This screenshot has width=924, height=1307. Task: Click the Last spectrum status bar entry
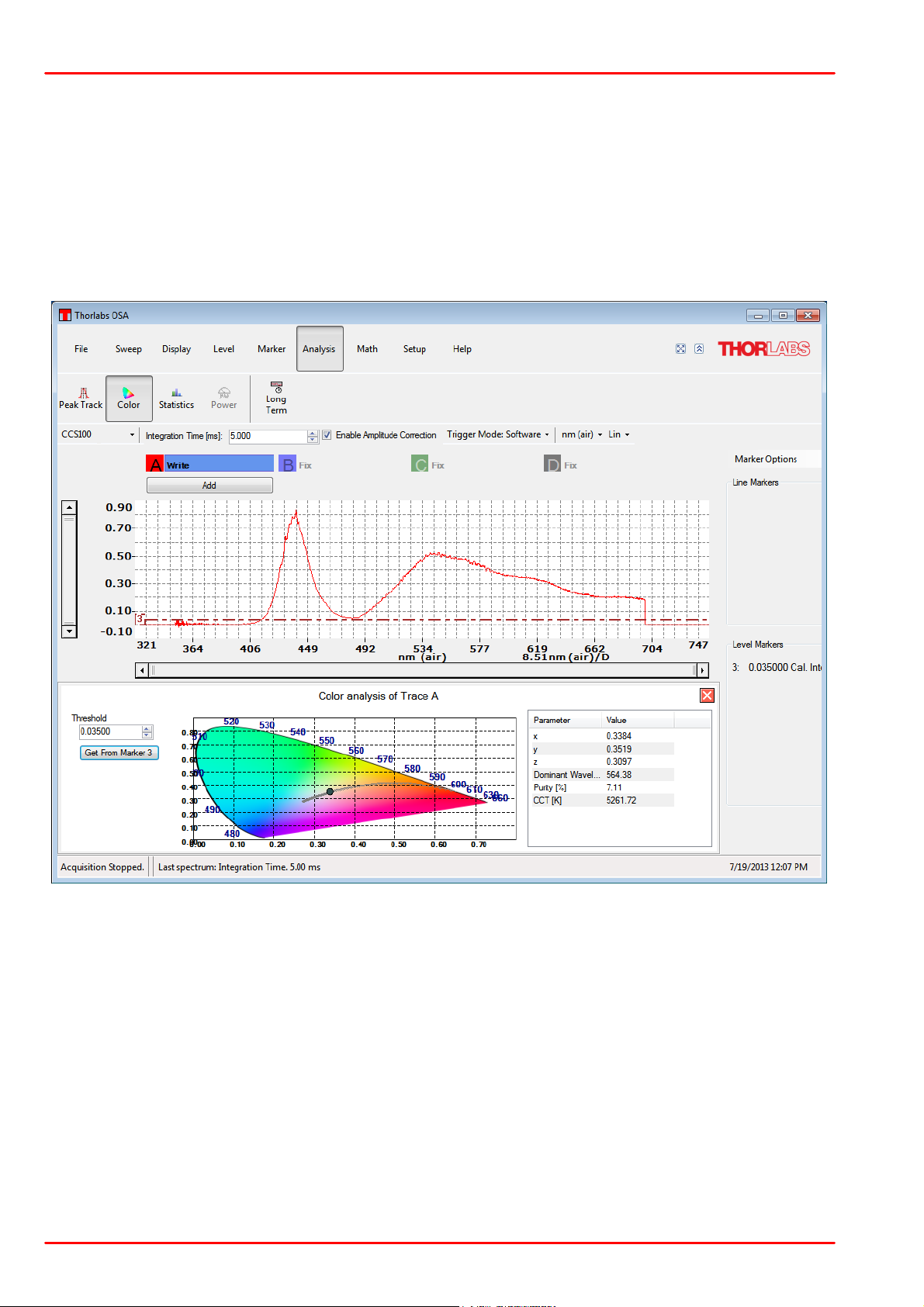(x=239, y=867)
